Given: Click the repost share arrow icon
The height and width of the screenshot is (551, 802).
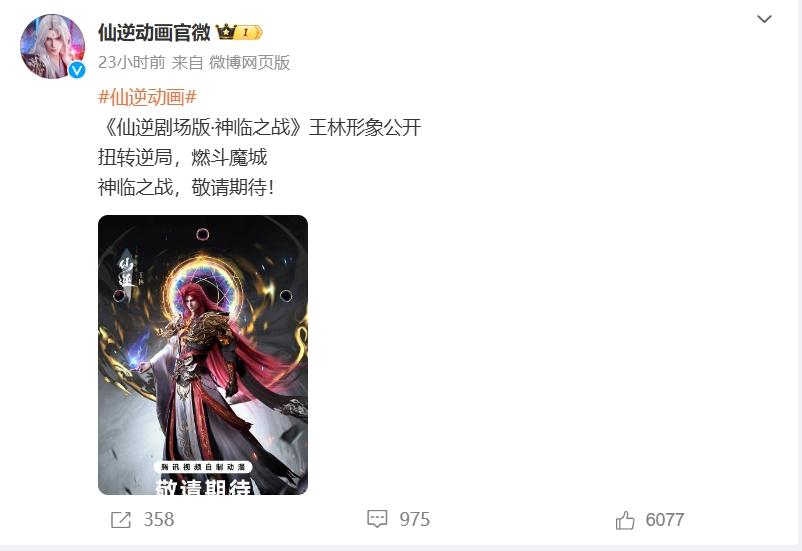Looking at the screenshot, I should (121, 520).
